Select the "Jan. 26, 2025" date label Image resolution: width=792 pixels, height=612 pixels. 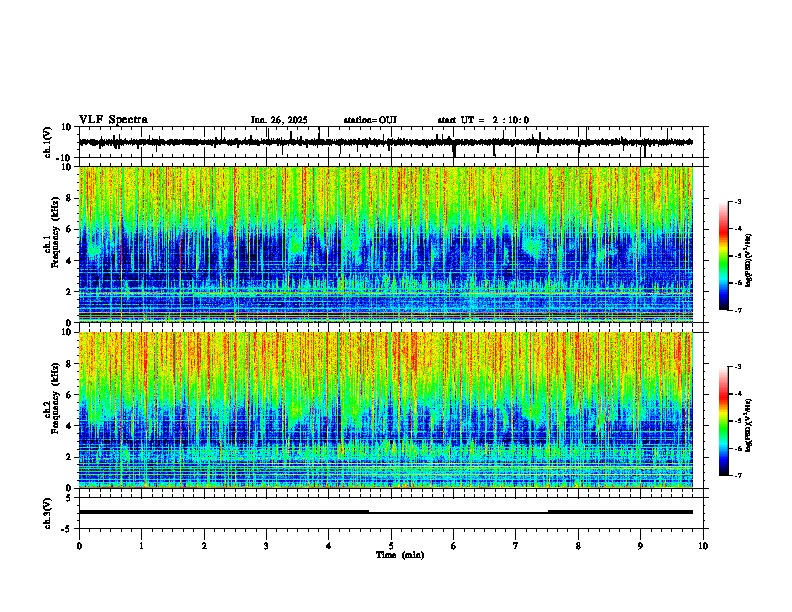pyautogui.click(x=279, y=120)
